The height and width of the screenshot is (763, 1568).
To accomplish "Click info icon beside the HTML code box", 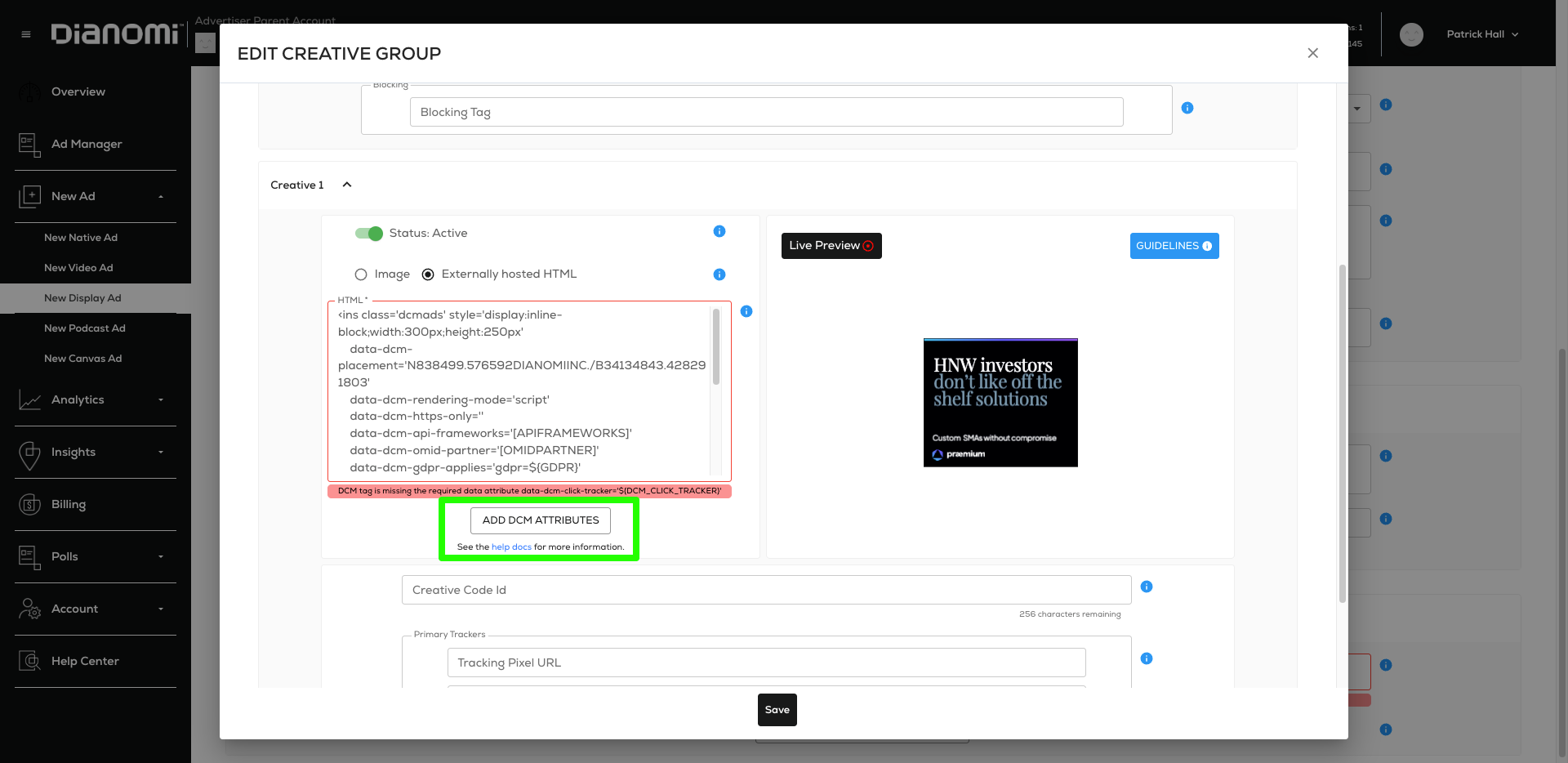I will [746, 311].
